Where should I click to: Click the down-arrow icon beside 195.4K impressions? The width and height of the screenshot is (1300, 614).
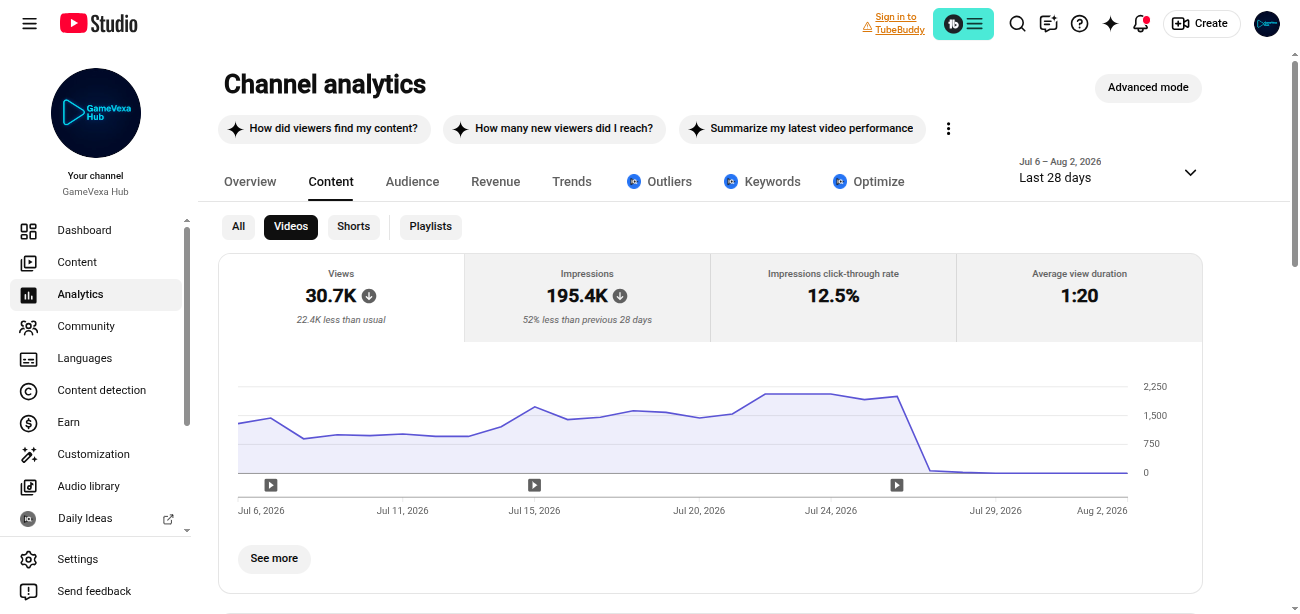tap(620, 296)
